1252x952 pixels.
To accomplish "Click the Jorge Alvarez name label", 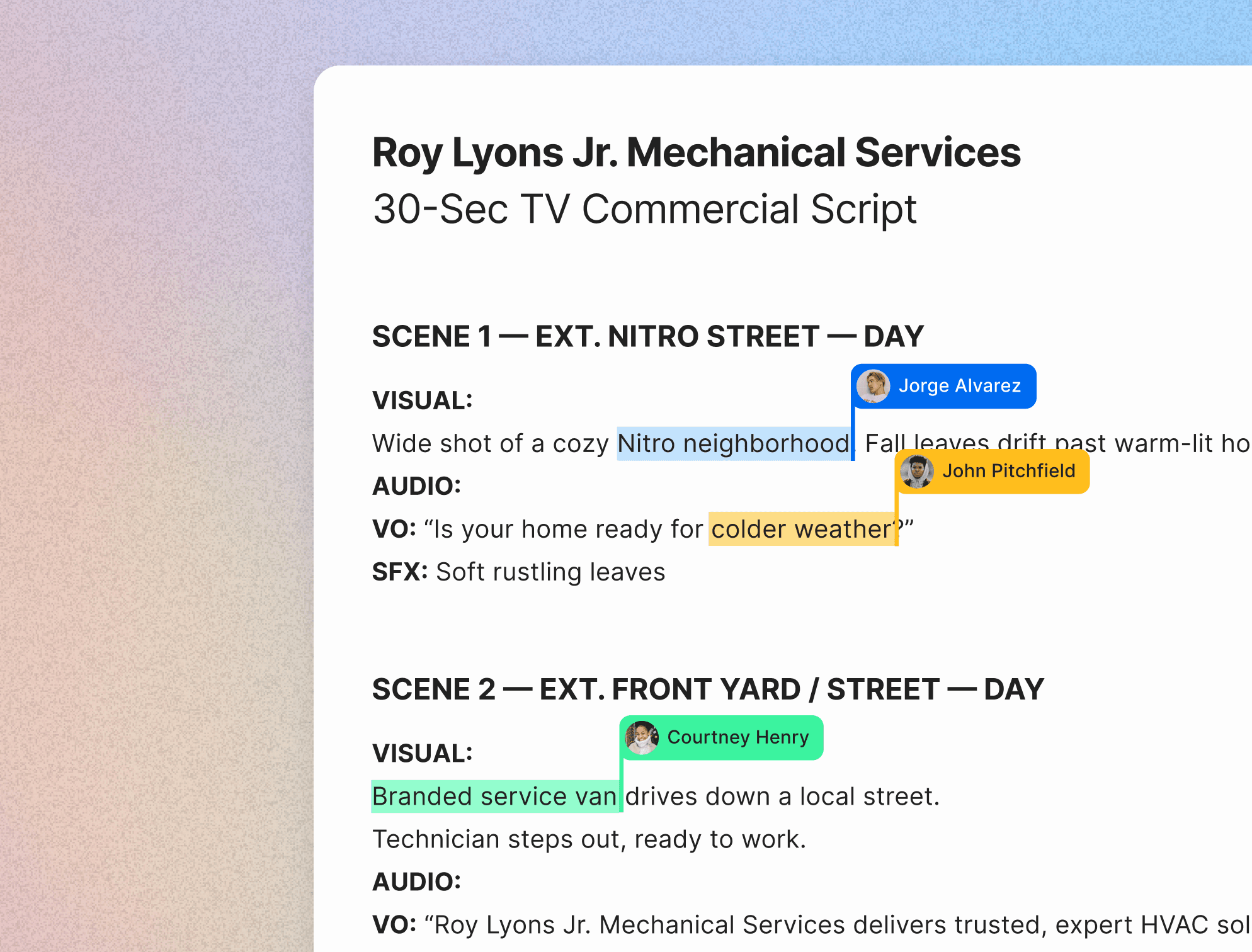I will (959, 386).
